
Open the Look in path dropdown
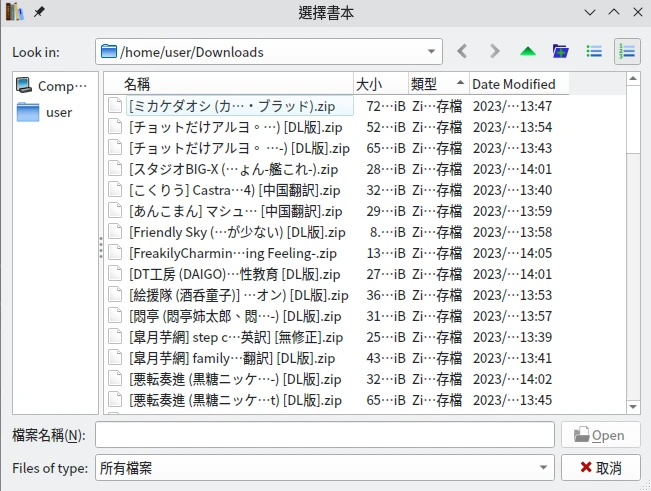pyautogui.click(x=432, y=52)
